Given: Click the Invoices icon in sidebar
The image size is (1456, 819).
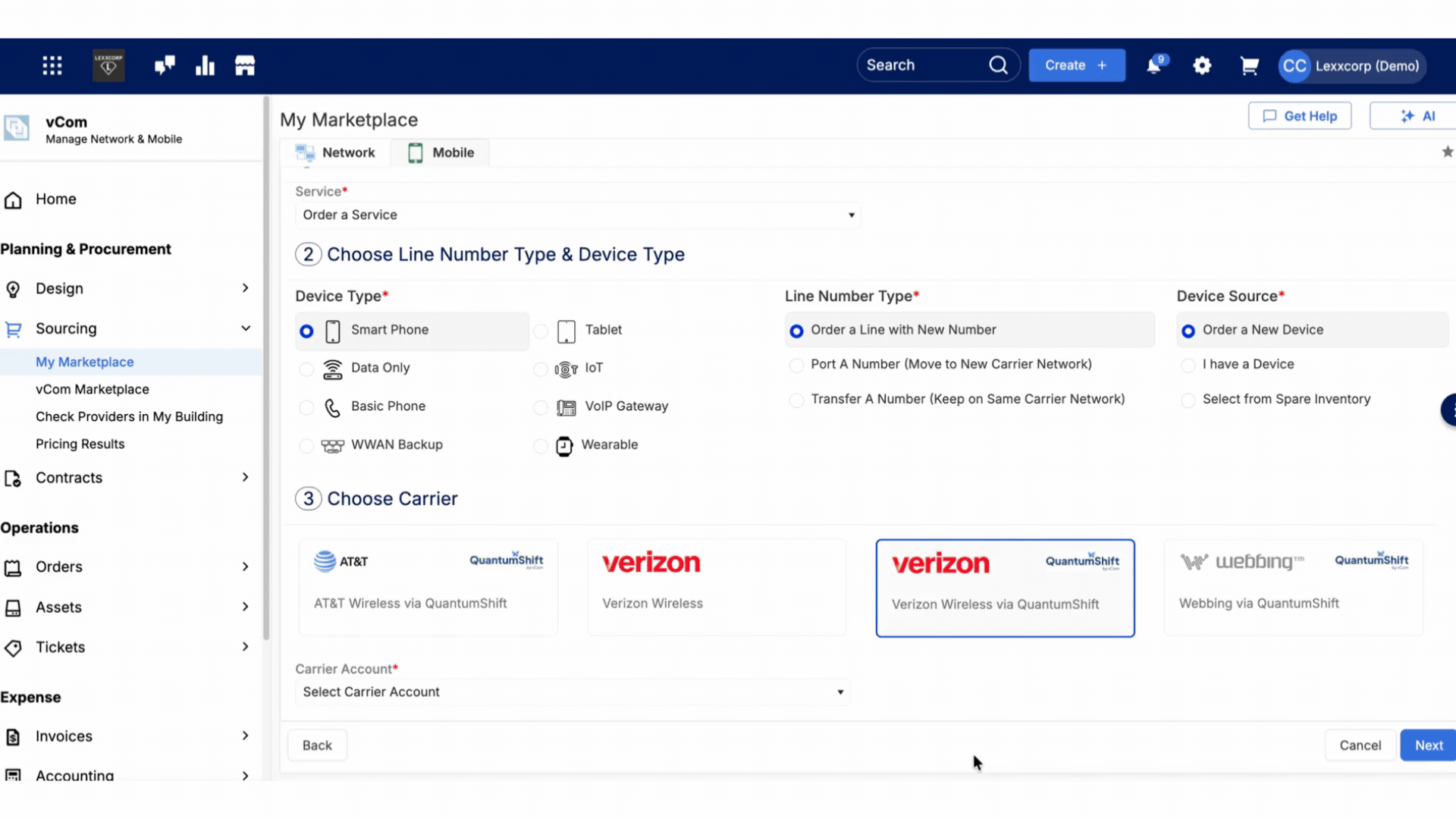Looking at the screenshot, I should point(13,736).
